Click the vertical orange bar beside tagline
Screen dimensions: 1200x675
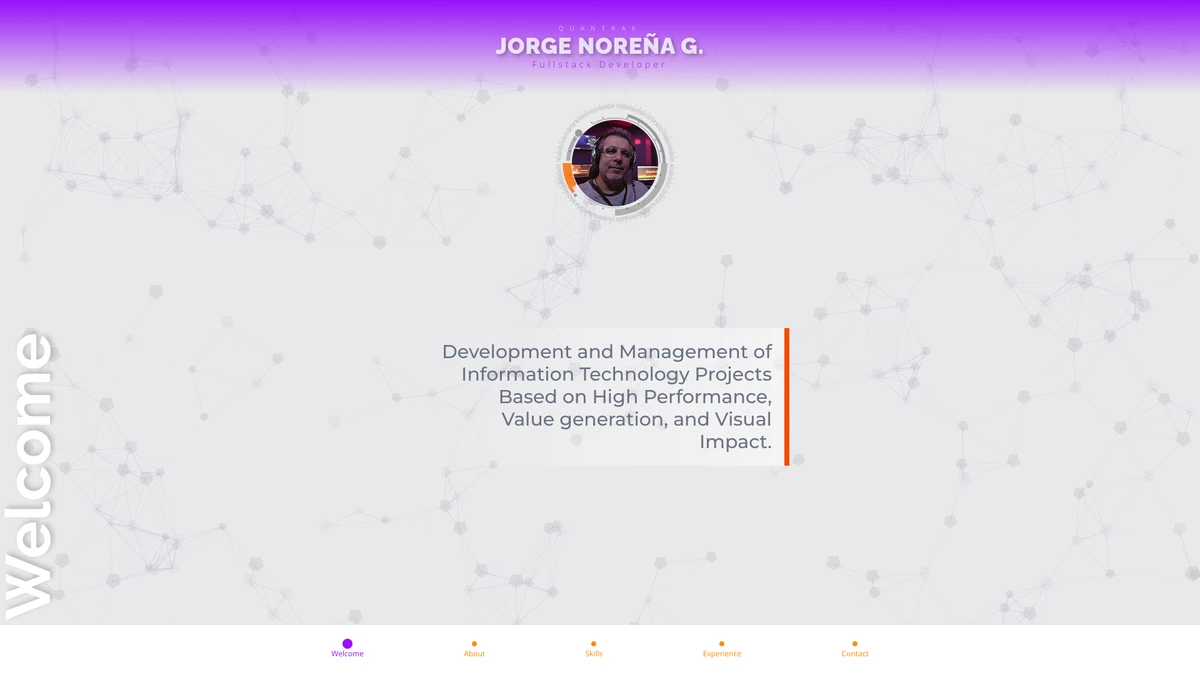[x=787, y=396]
